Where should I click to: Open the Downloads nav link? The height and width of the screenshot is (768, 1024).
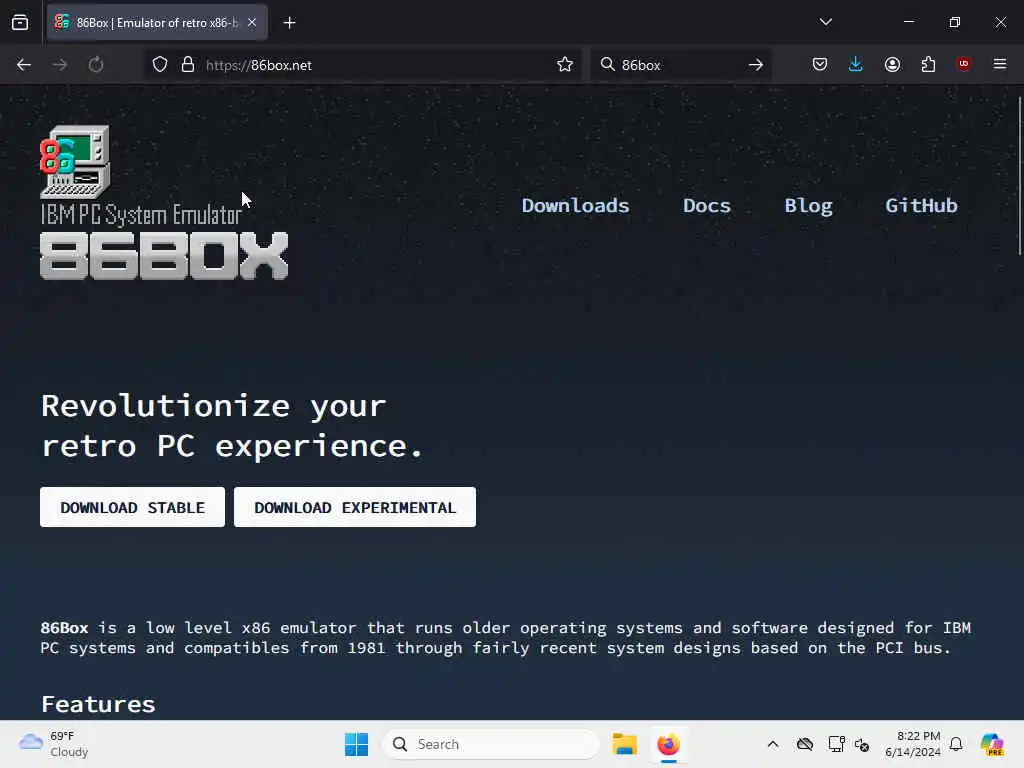coord(575,206)
